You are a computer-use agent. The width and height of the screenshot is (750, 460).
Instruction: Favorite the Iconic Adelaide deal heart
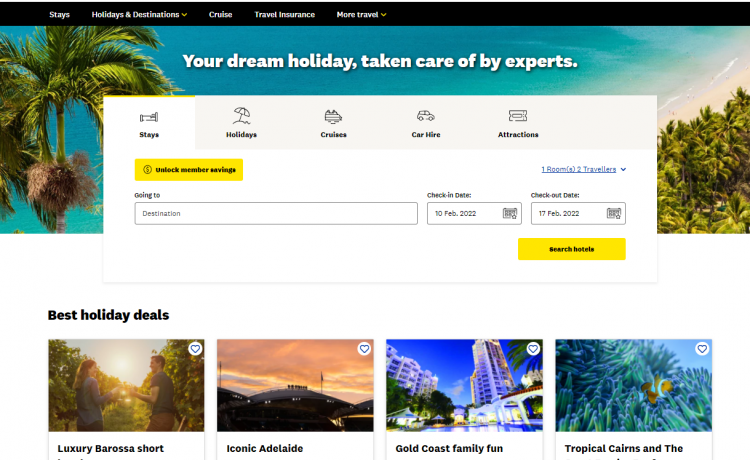coord(364,349)
